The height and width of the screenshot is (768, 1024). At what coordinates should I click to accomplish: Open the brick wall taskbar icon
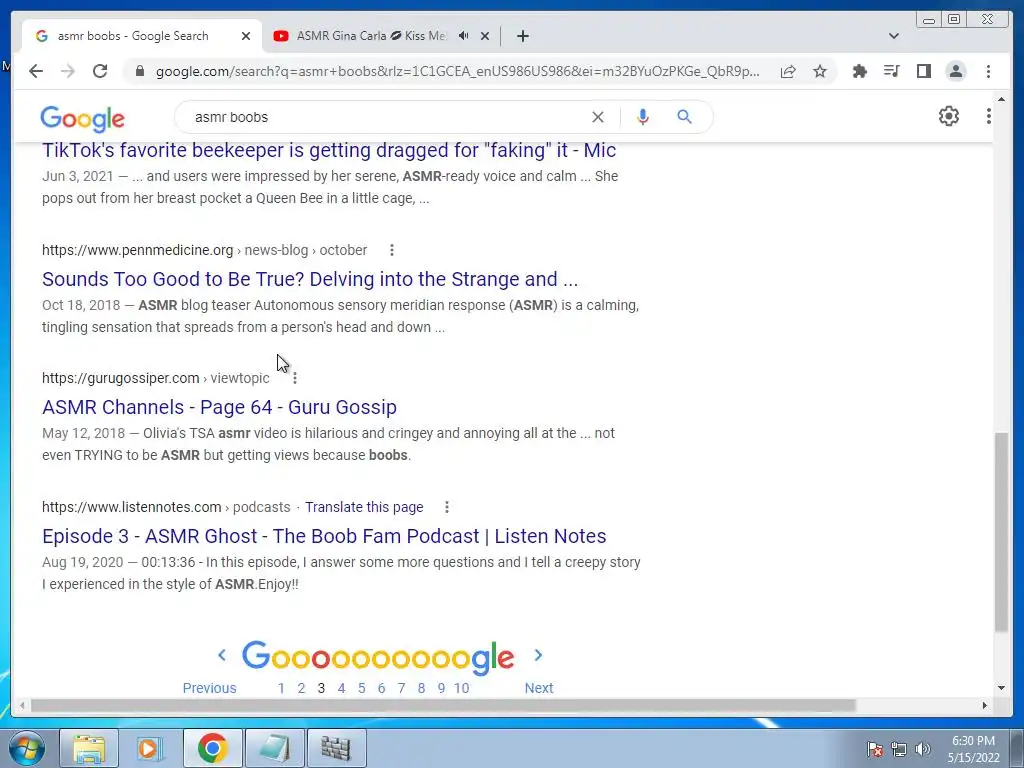pos(336,748)
